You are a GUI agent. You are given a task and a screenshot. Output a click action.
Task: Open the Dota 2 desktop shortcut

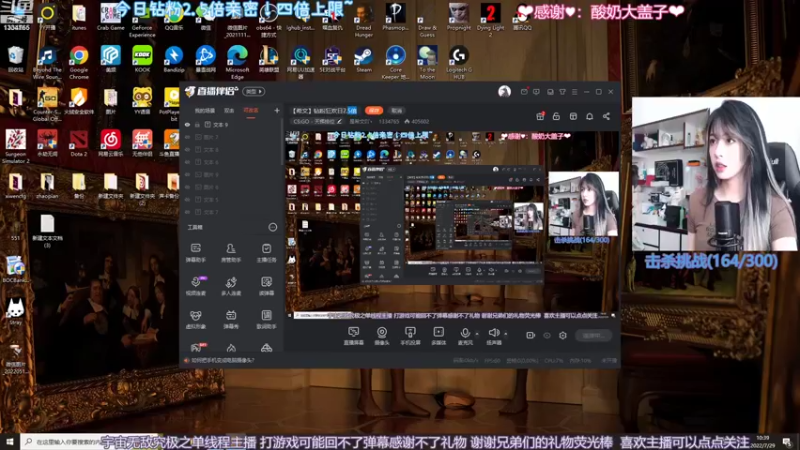79,143
